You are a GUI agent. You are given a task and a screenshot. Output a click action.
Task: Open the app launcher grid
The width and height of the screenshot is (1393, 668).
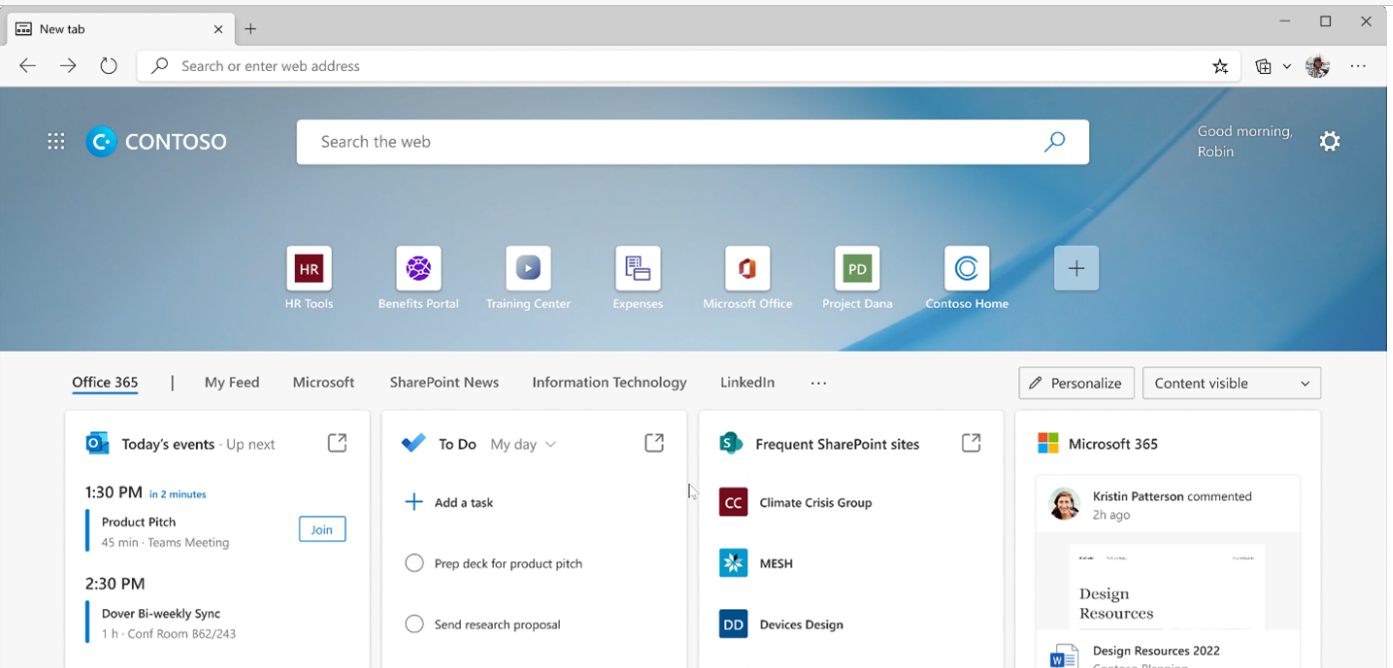56,142
